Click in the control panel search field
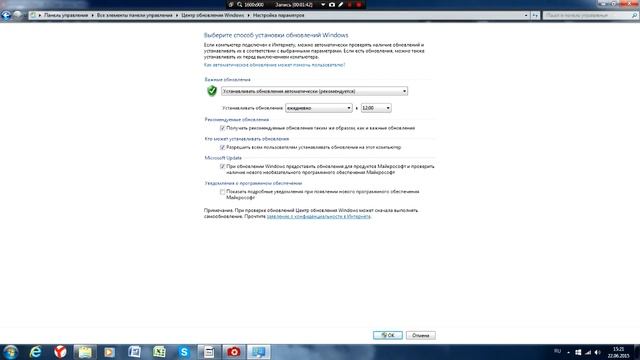The image size is (640, 360). point(587,15)
